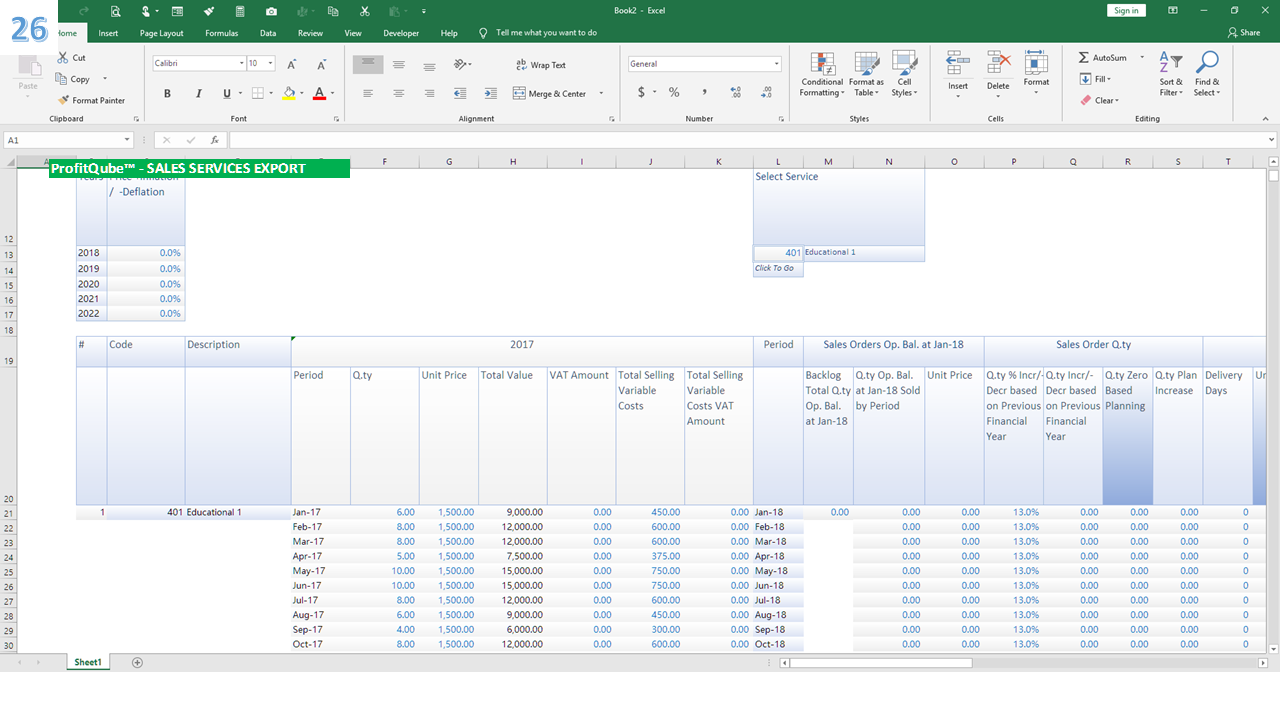Open the Developer ribbon tab
This screenshot has width=1280, height=720.
[401, 33]
